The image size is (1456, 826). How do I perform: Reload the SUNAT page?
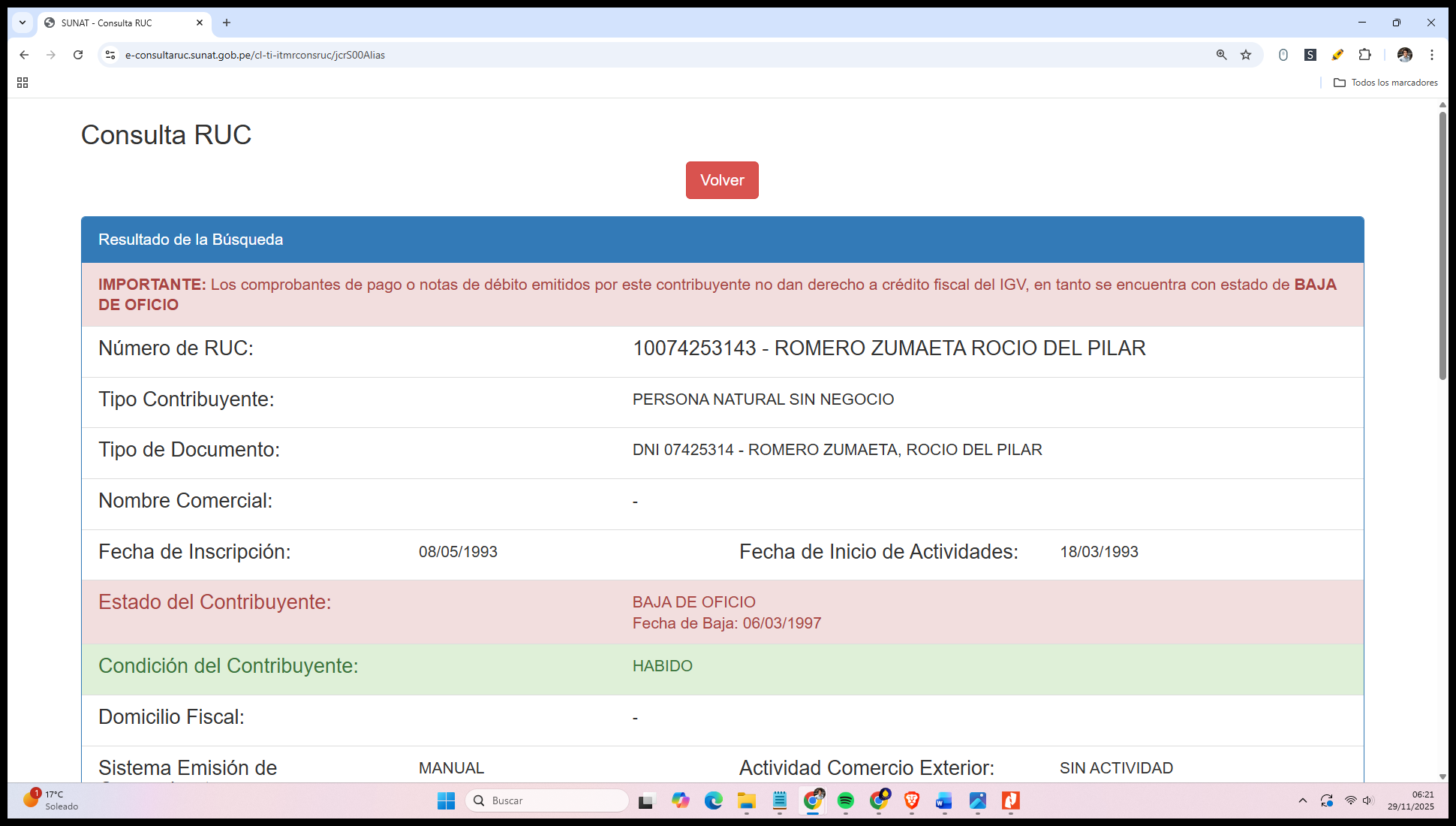pyautogui.click(x=78, y=55)
